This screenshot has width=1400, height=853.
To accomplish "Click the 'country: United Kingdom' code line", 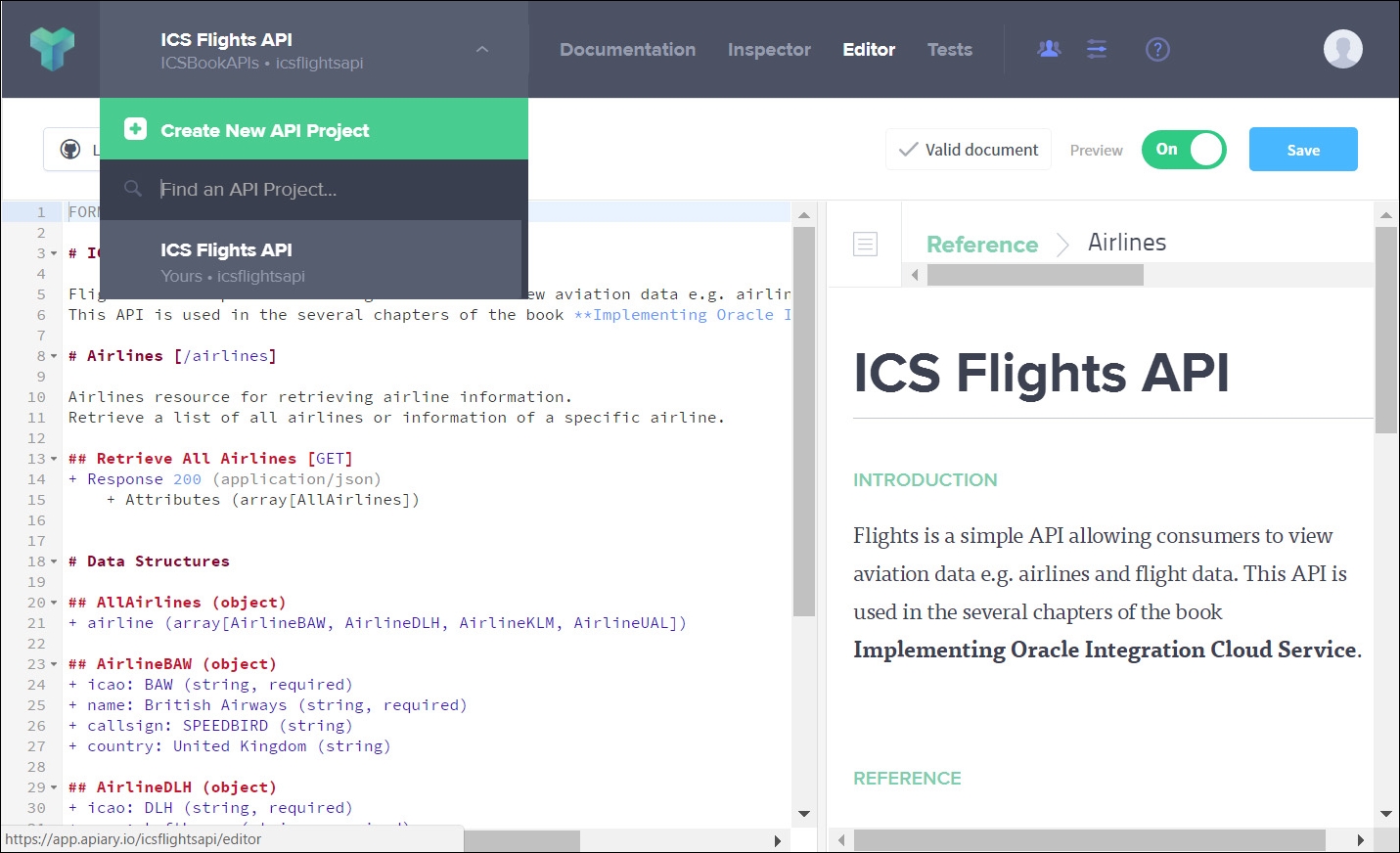I will pyautogui.click(x=230, y=746).
